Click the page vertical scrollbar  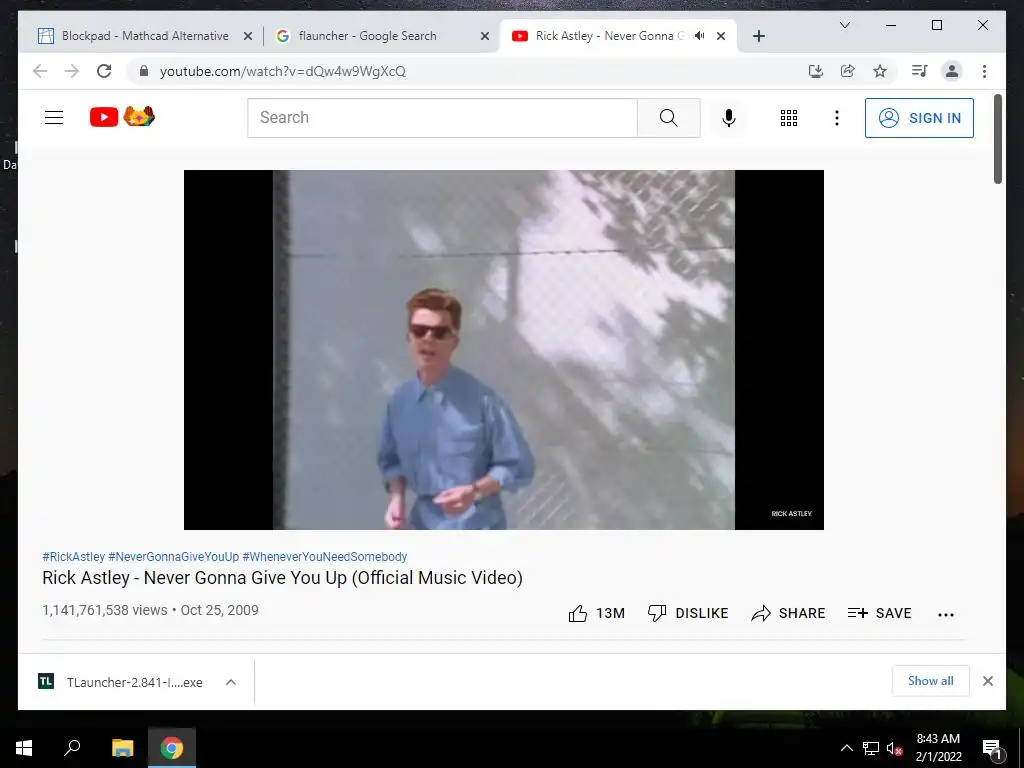[997, 139]
